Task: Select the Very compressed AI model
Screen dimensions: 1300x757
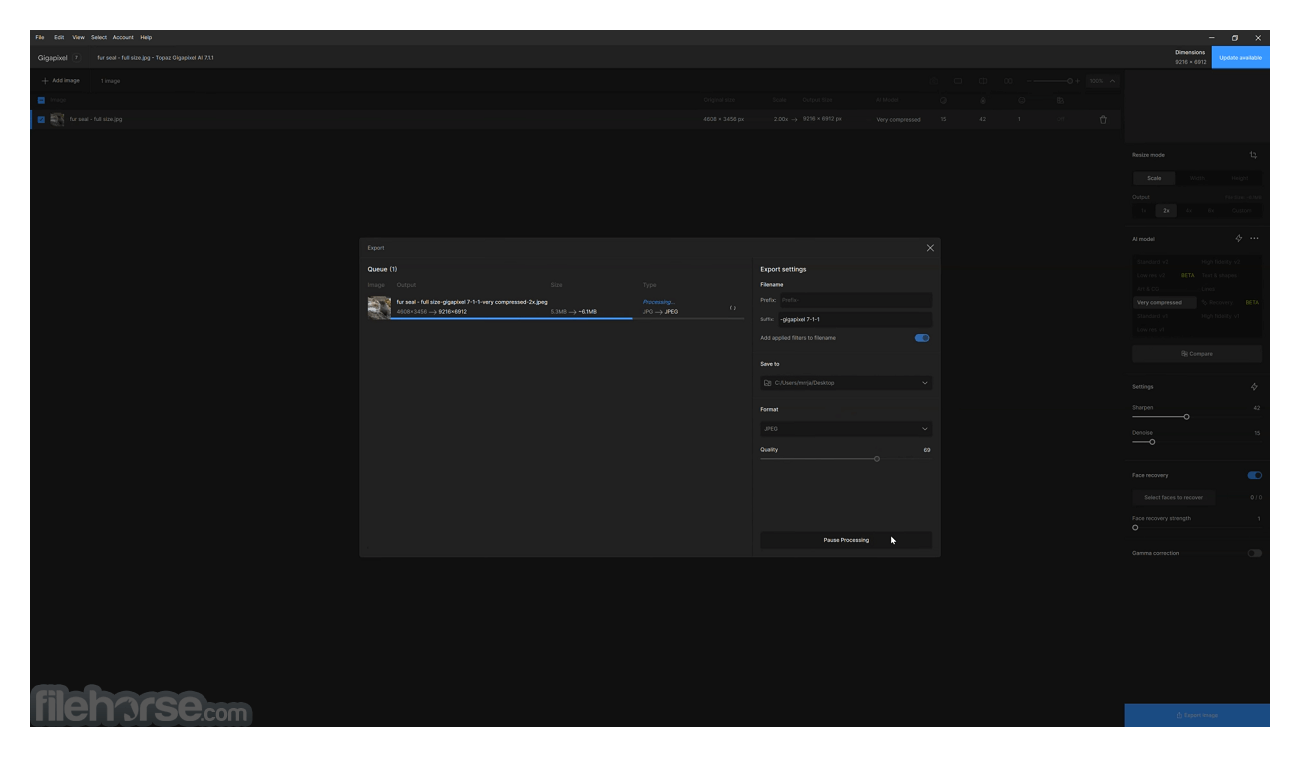Action: (x=1165, y=302)
